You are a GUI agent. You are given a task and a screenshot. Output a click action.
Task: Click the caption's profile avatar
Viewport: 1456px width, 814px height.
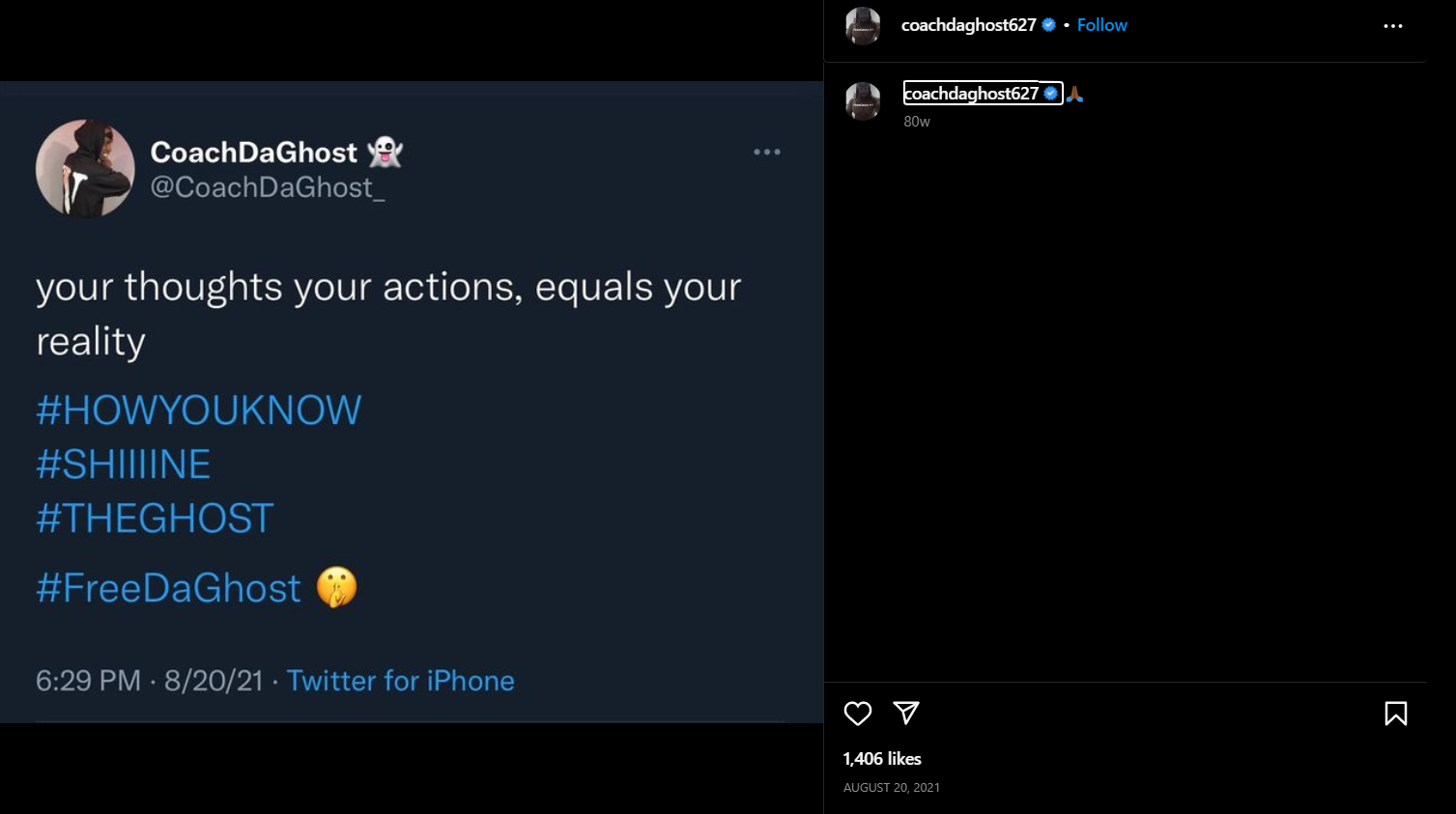(x=863, y=101)
